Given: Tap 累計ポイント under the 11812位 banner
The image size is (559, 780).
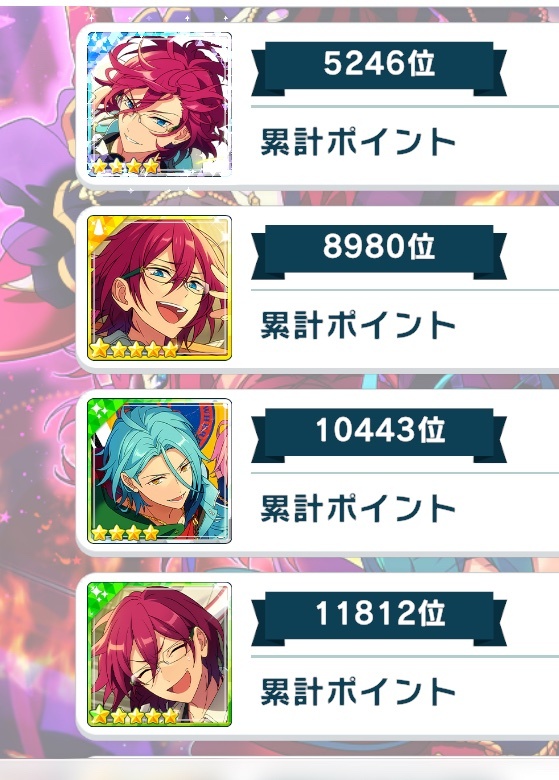Looking at the screenshot, I should pos(358,691).
